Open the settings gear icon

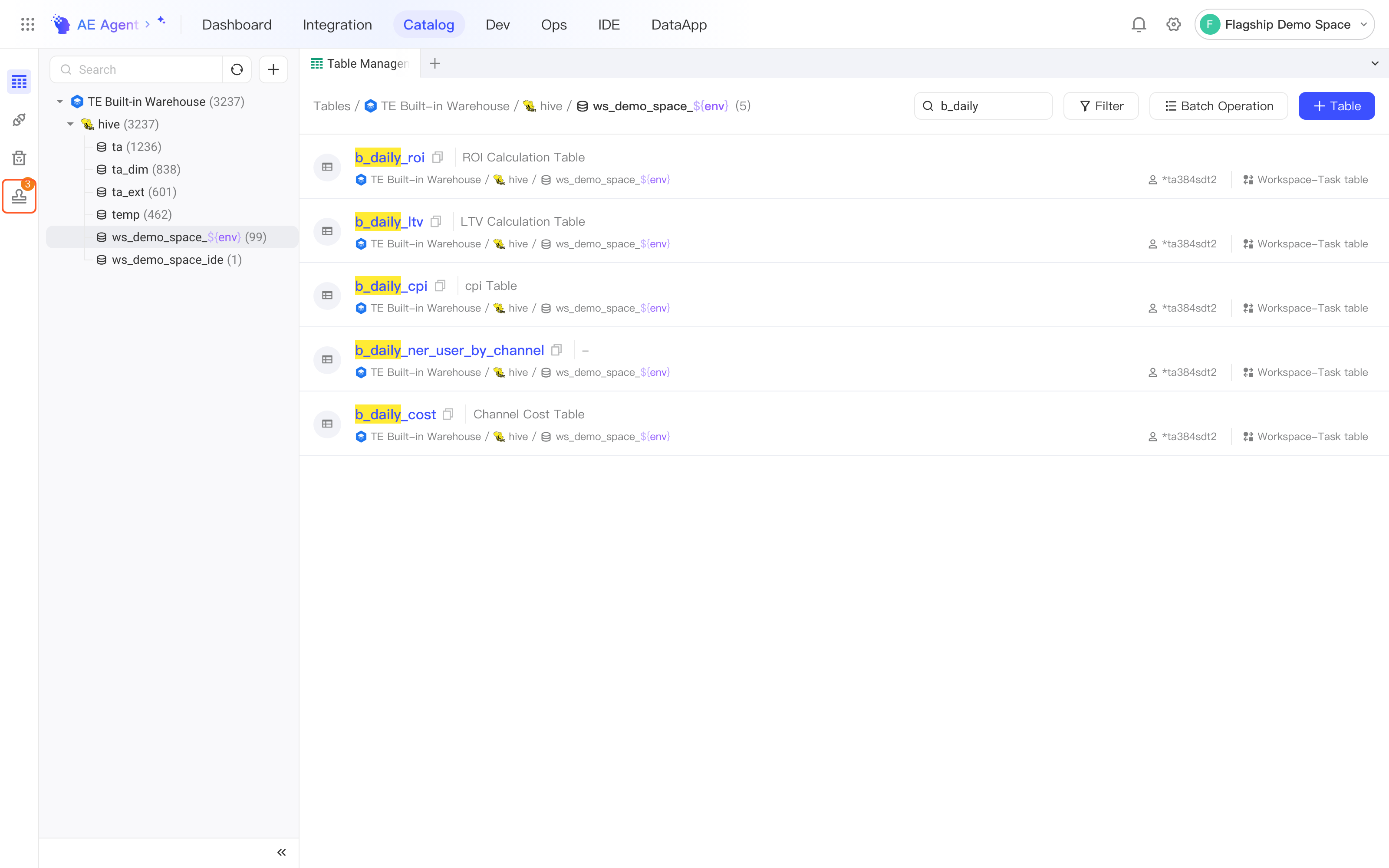1174,24
